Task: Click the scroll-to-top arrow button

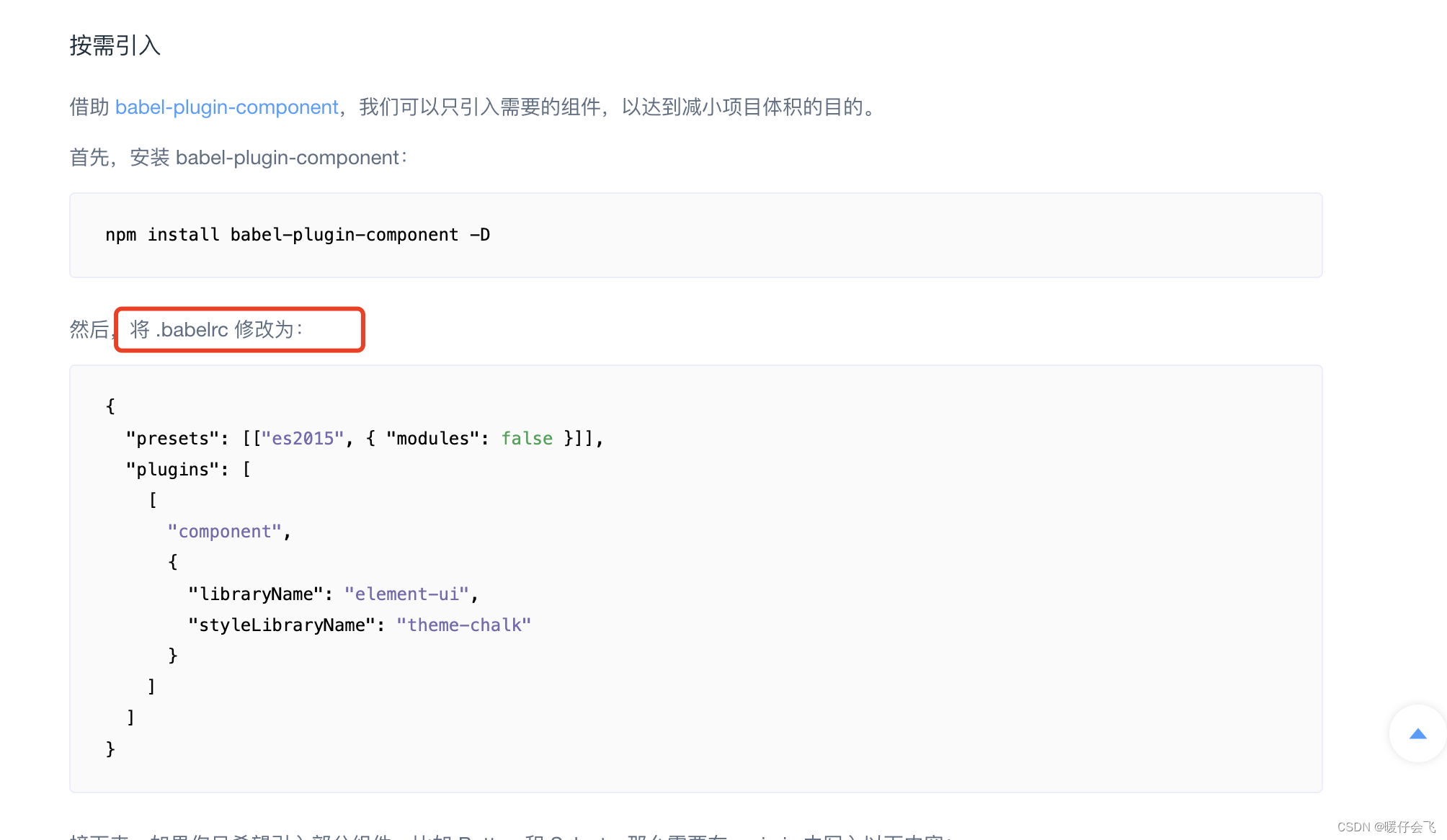Action: point(1417,734)
